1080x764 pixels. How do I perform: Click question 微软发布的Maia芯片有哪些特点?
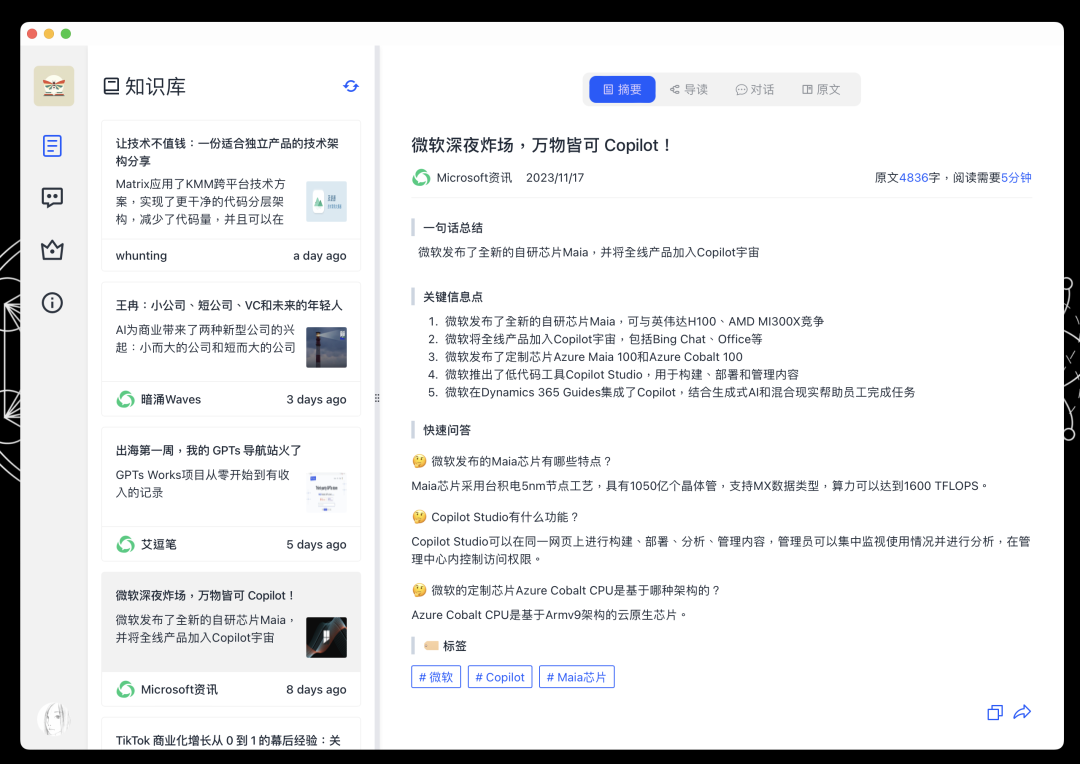(521, 462)
